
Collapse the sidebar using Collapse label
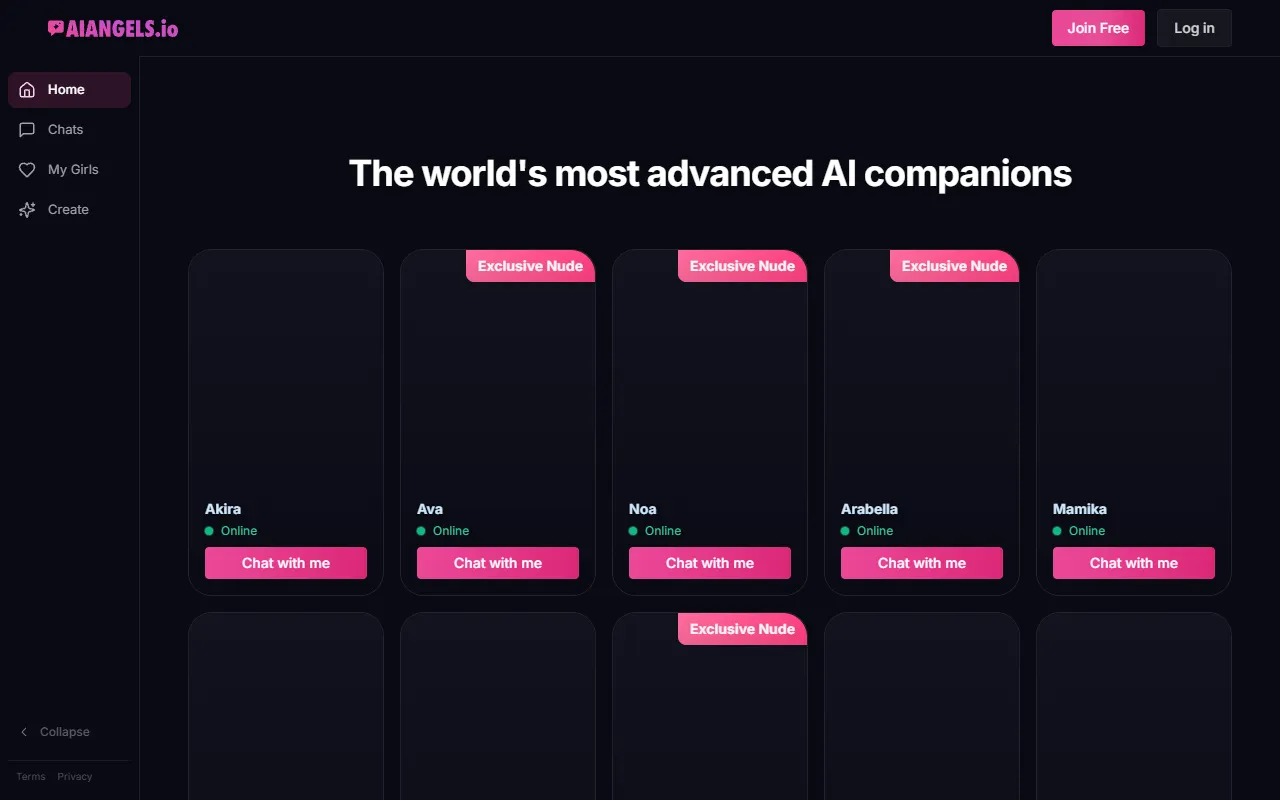pyautogui.click(x=65, y=732)
